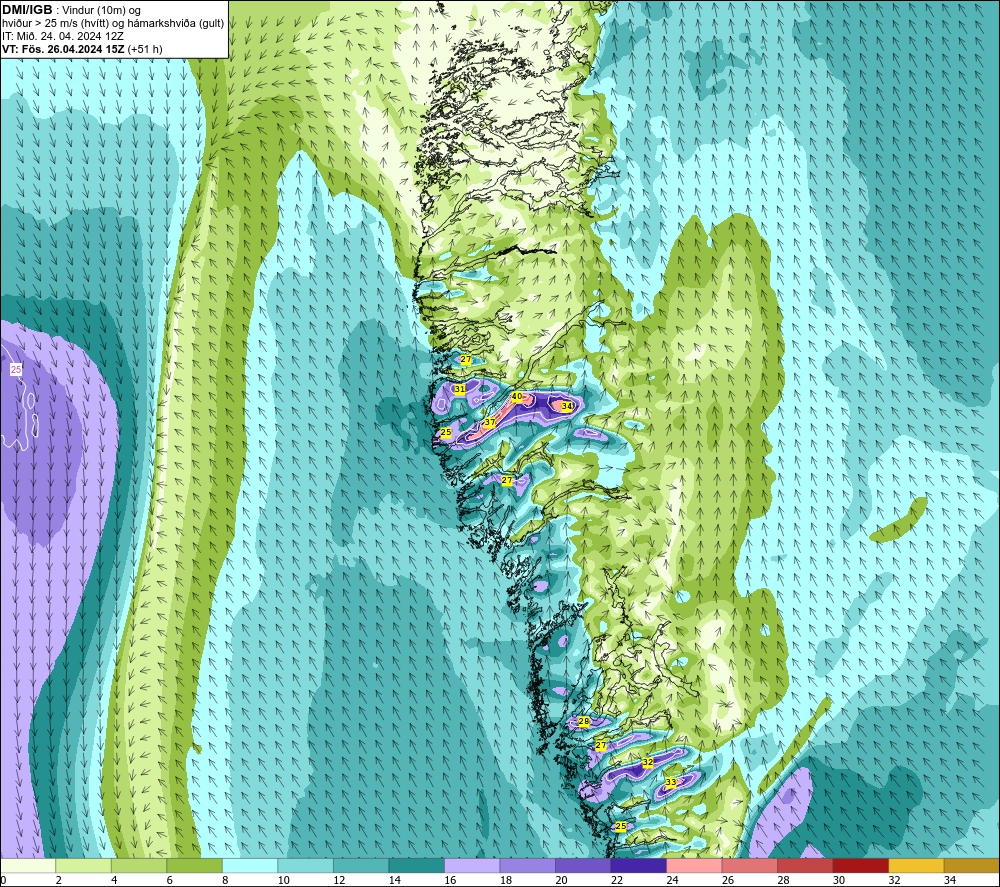Select the 'IT: Mið. 24. 04. 2024 12Z' line
Viewport: 1000px width, 887px height.
[62, 36]
